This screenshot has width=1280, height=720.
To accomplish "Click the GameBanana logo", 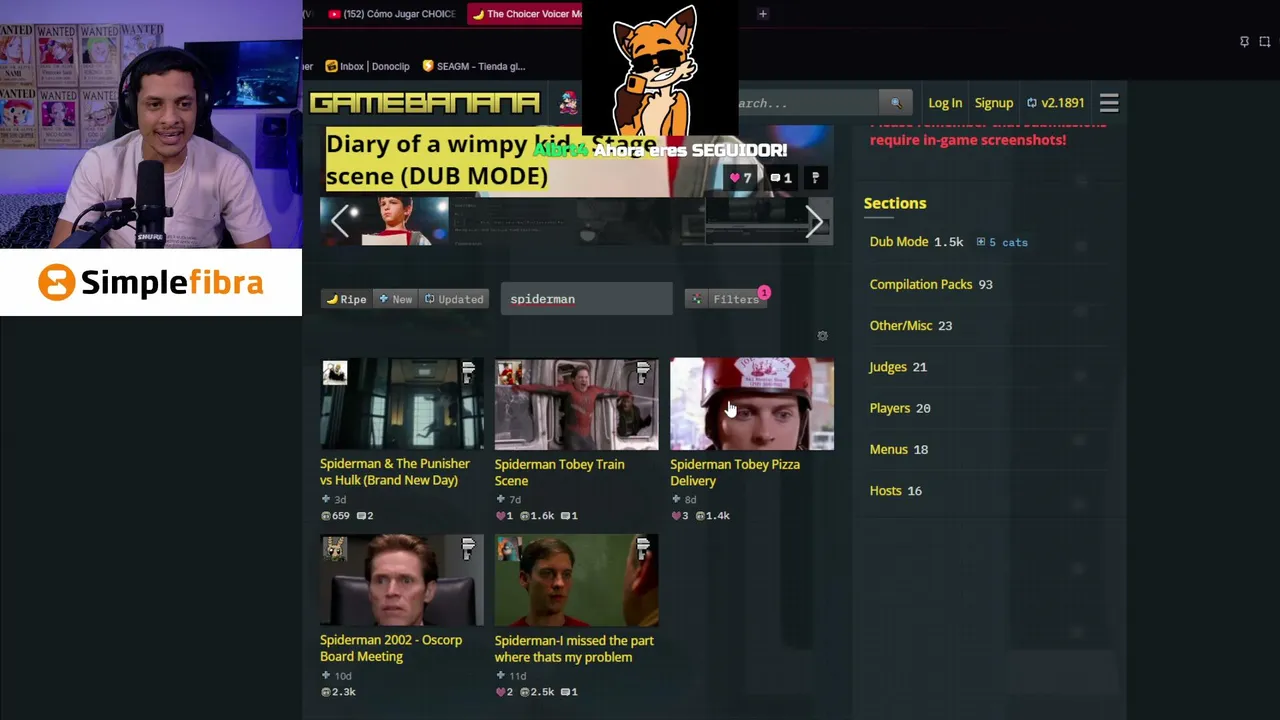I will point(425,103).
